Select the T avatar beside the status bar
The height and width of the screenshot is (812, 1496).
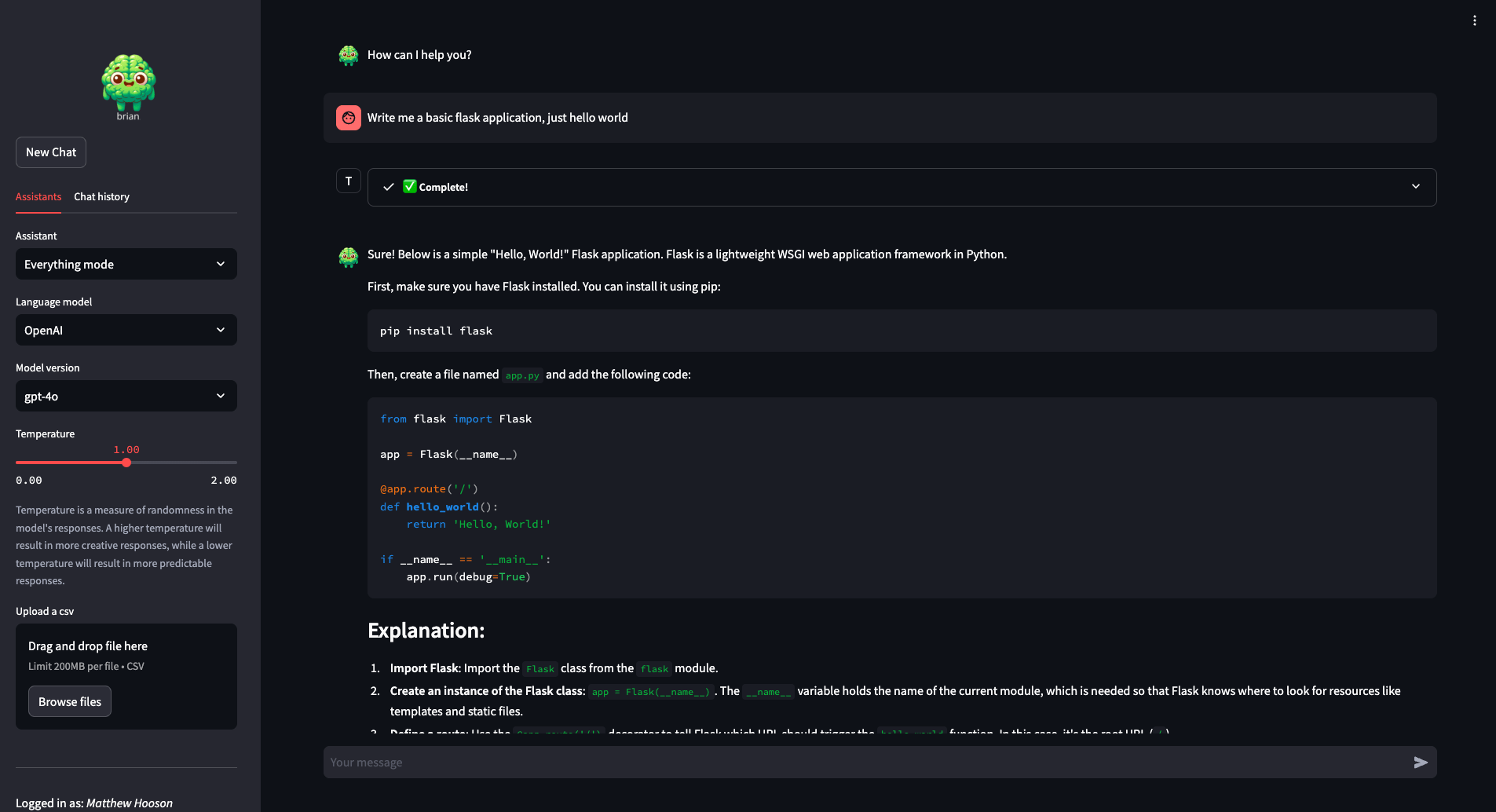[x=348, y=181]
